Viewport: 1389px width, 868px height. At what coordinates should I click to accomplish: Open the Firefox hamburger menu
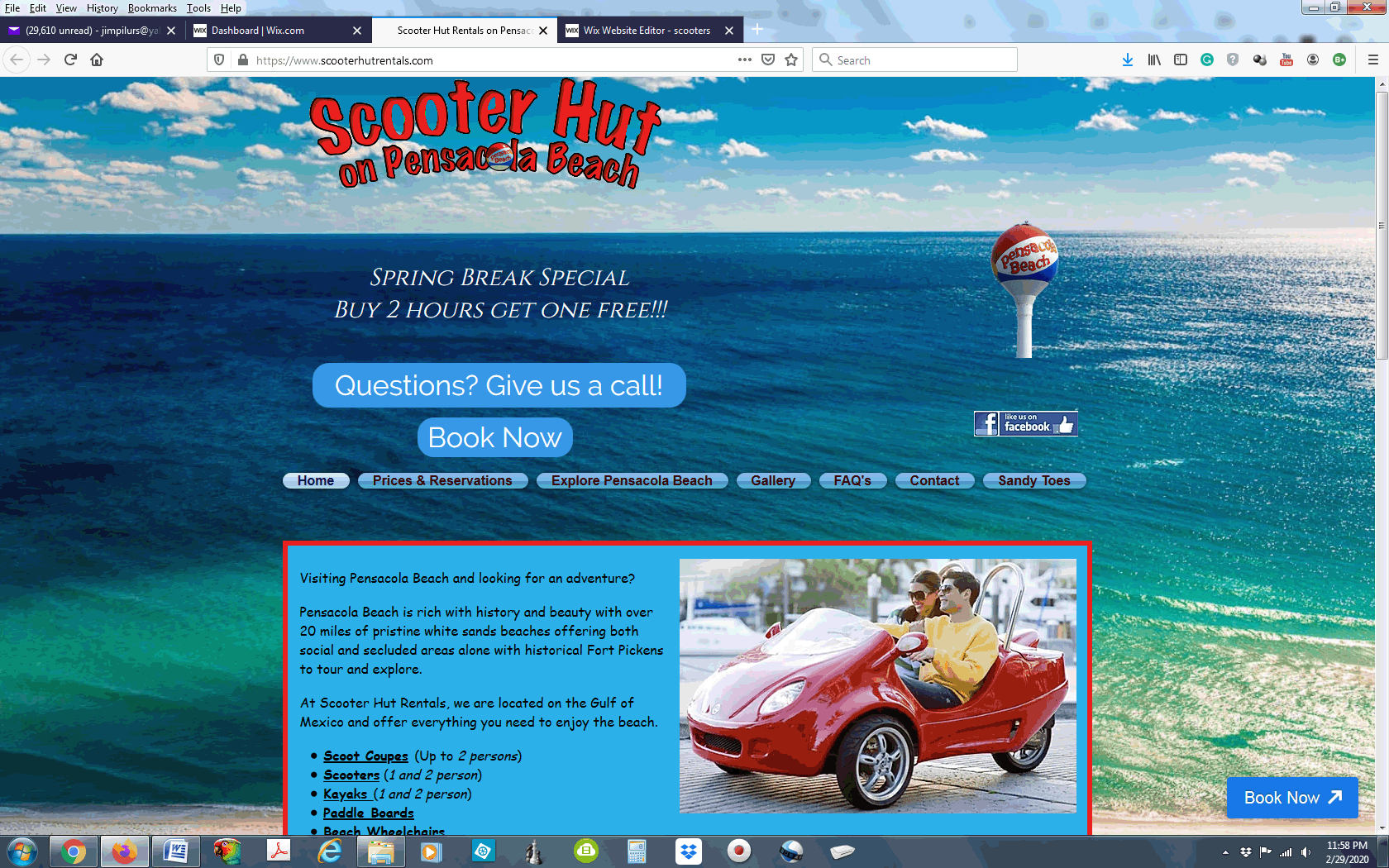[x=1373, y=60]
